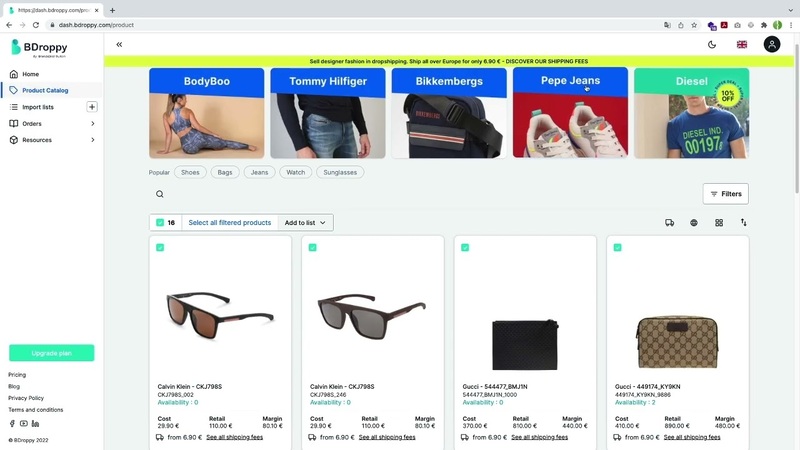Viewport: 800px width, 450px height.
Task: Uncheck Gucci 449174_KY9KN product
Action: click(x=617, y=247)
